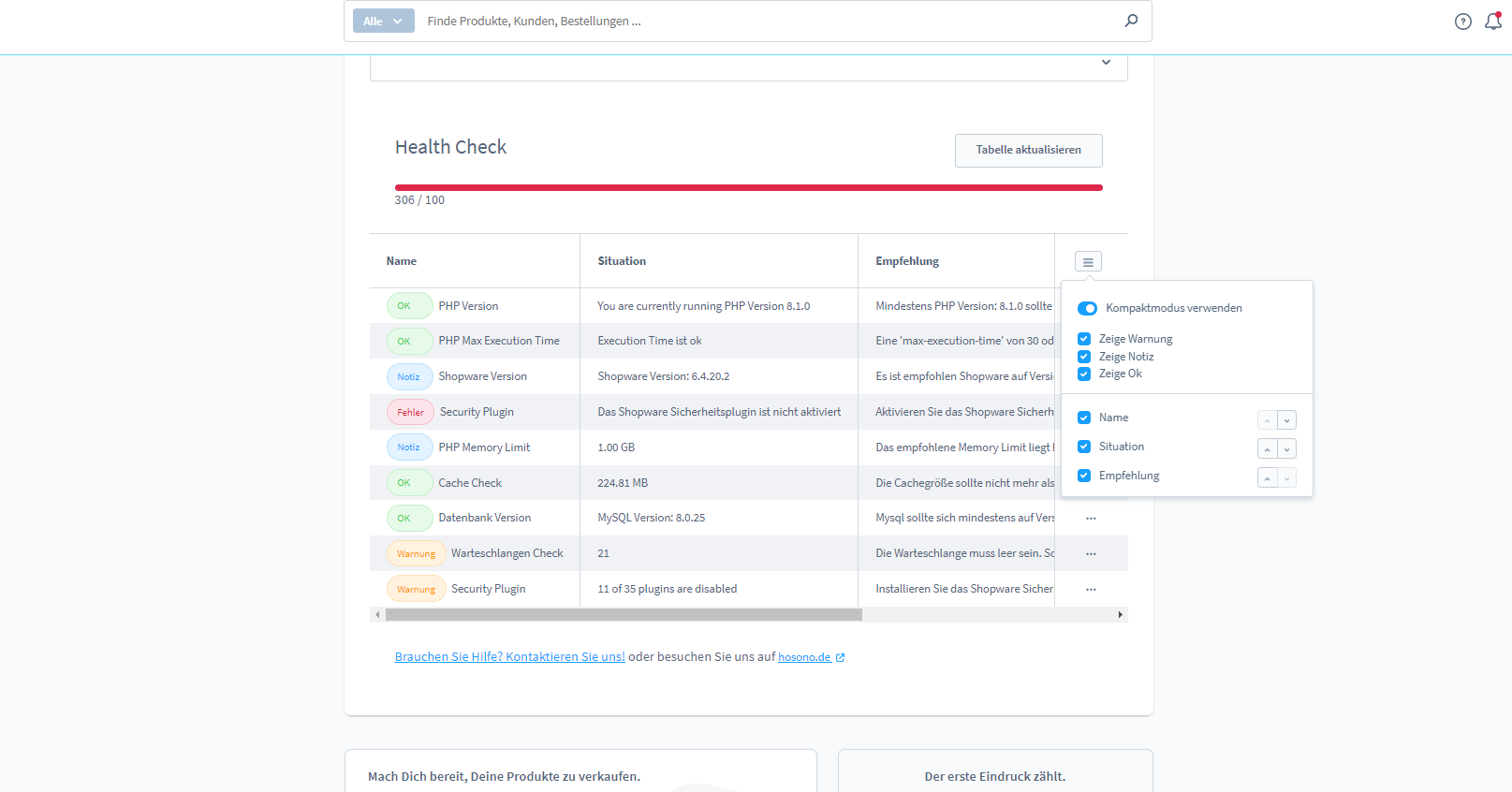Click Der erste Eindruck zählt. card title

point(995,776)
